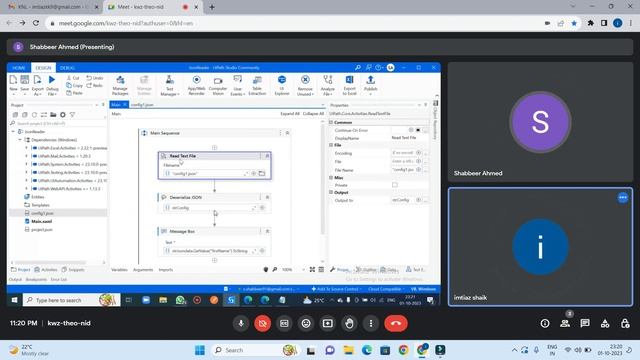Image resolution: width=640 pixels, height=360 pixels.
Task: Launch UI Explorer
Action: click(282, 85)
